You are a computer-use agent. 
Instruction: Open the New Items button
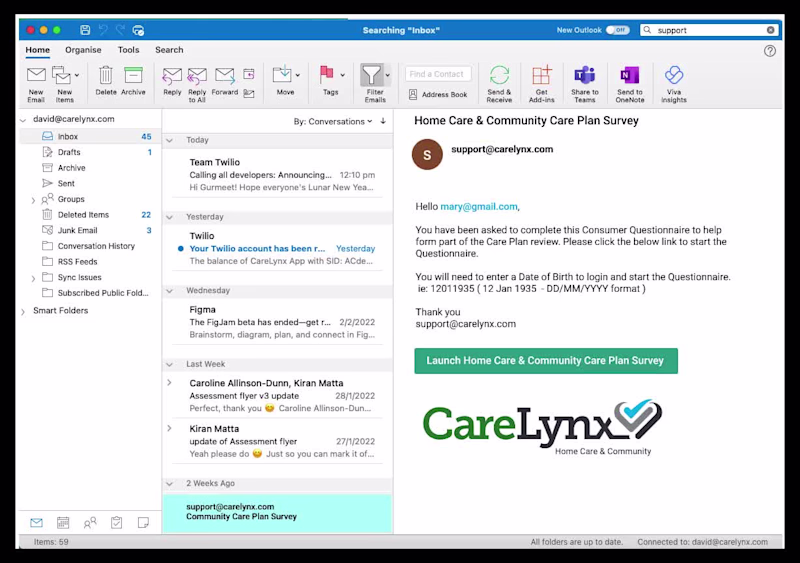tap(64, 84)
